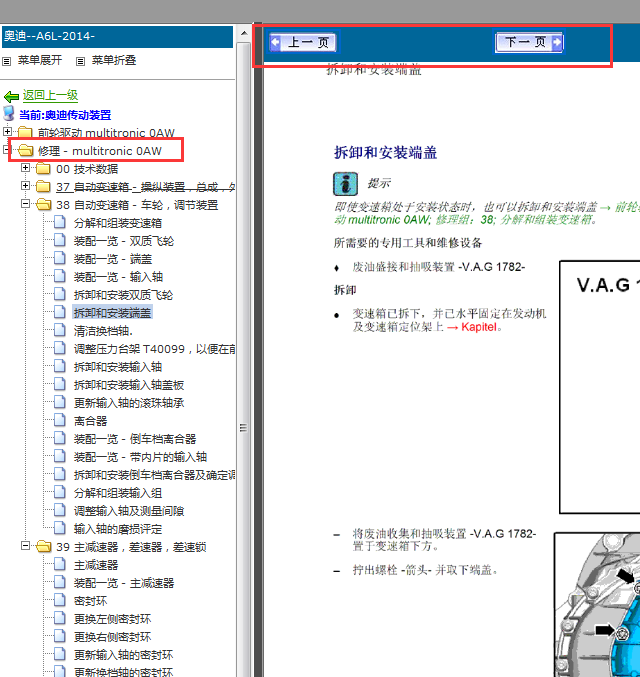Screen dimensions: 640x677
Task: Open 更新输入轴的密封环 page
Action: [x=123, y=655]
